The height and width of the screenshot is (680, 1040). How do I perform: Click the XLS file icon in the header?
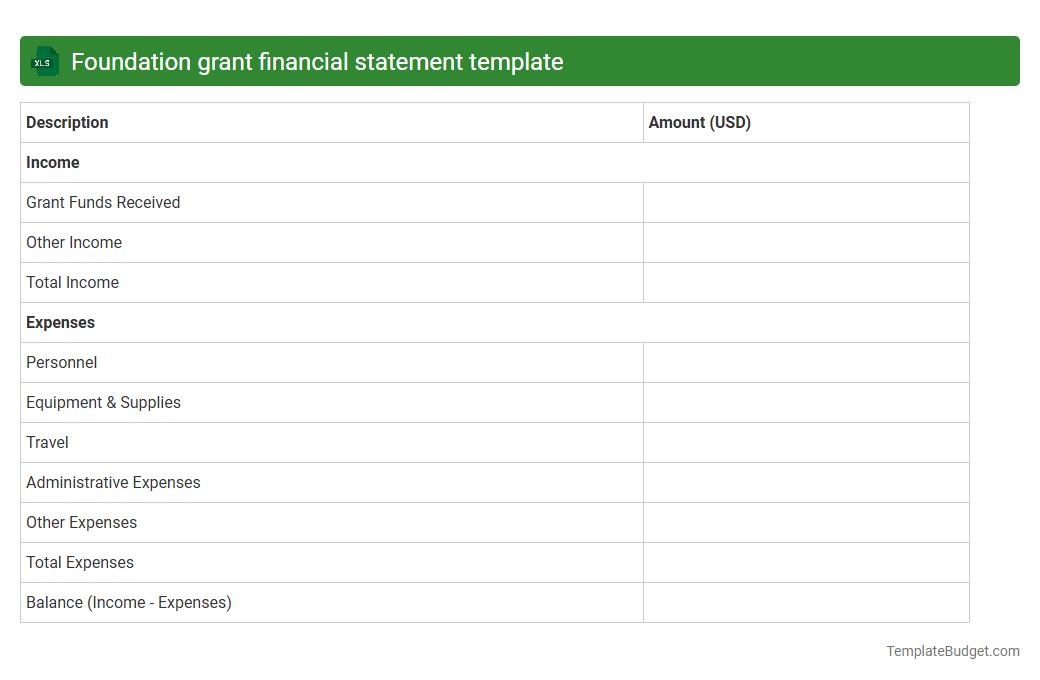[x=44, y=61]
